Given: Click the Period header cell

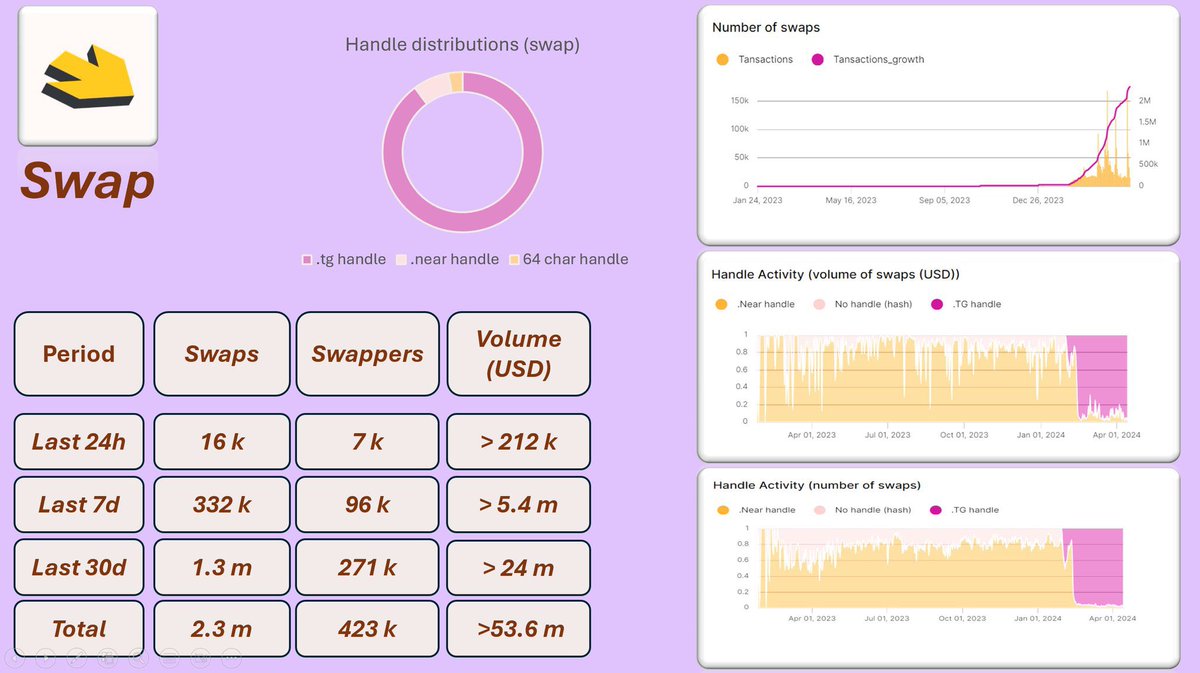Looking at the screenshot, I should pos(79,353).
